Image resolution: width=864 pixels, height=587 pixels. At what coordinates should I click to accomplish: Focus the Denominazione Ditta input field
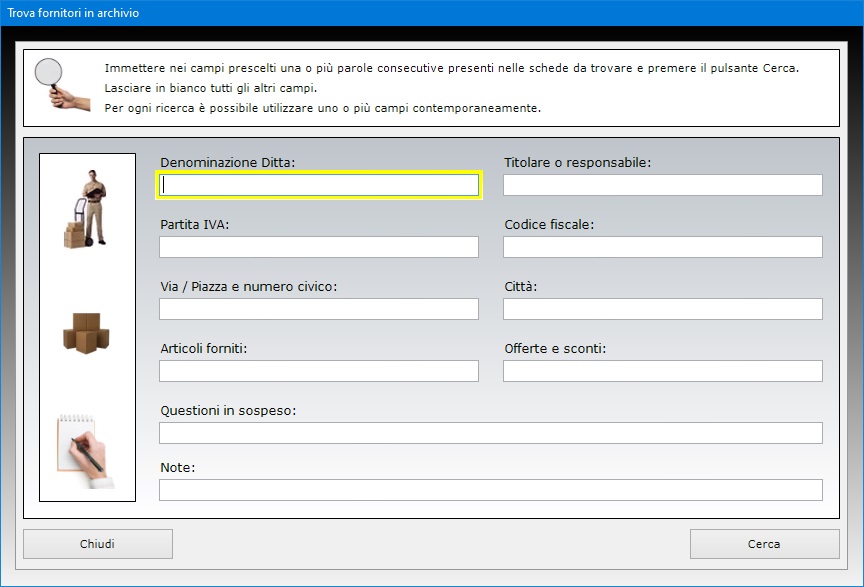(319, 185)
